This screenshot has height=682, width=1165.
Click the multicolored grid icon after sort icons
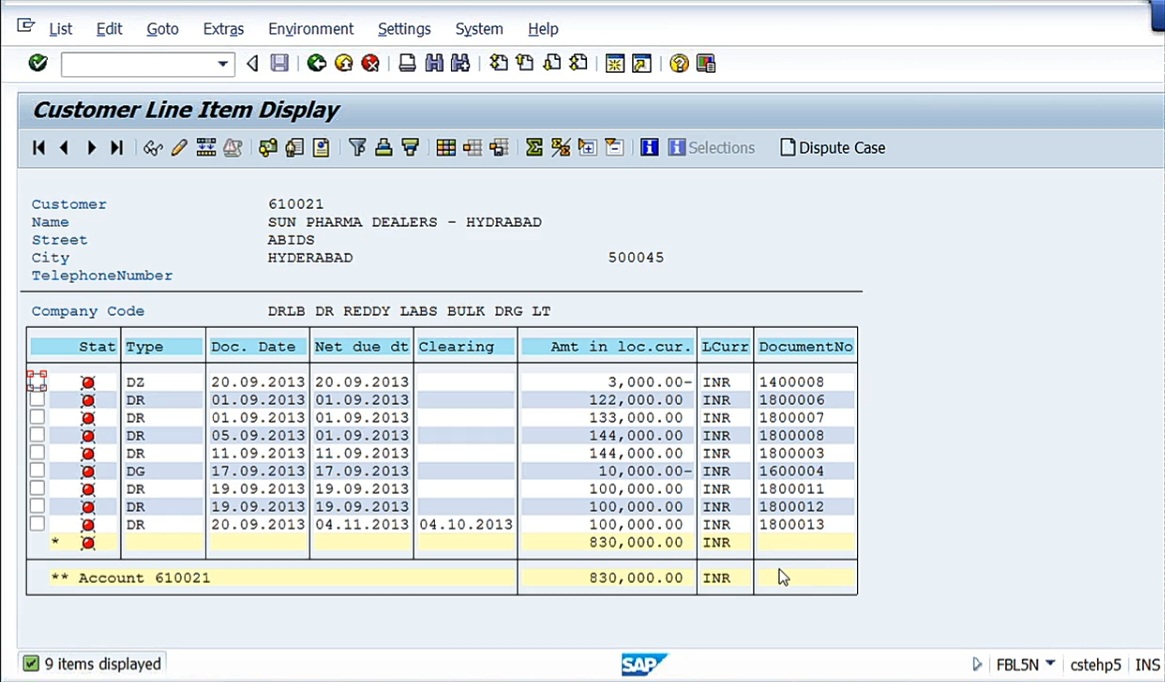pyautogui.click(x=446, y=148)
